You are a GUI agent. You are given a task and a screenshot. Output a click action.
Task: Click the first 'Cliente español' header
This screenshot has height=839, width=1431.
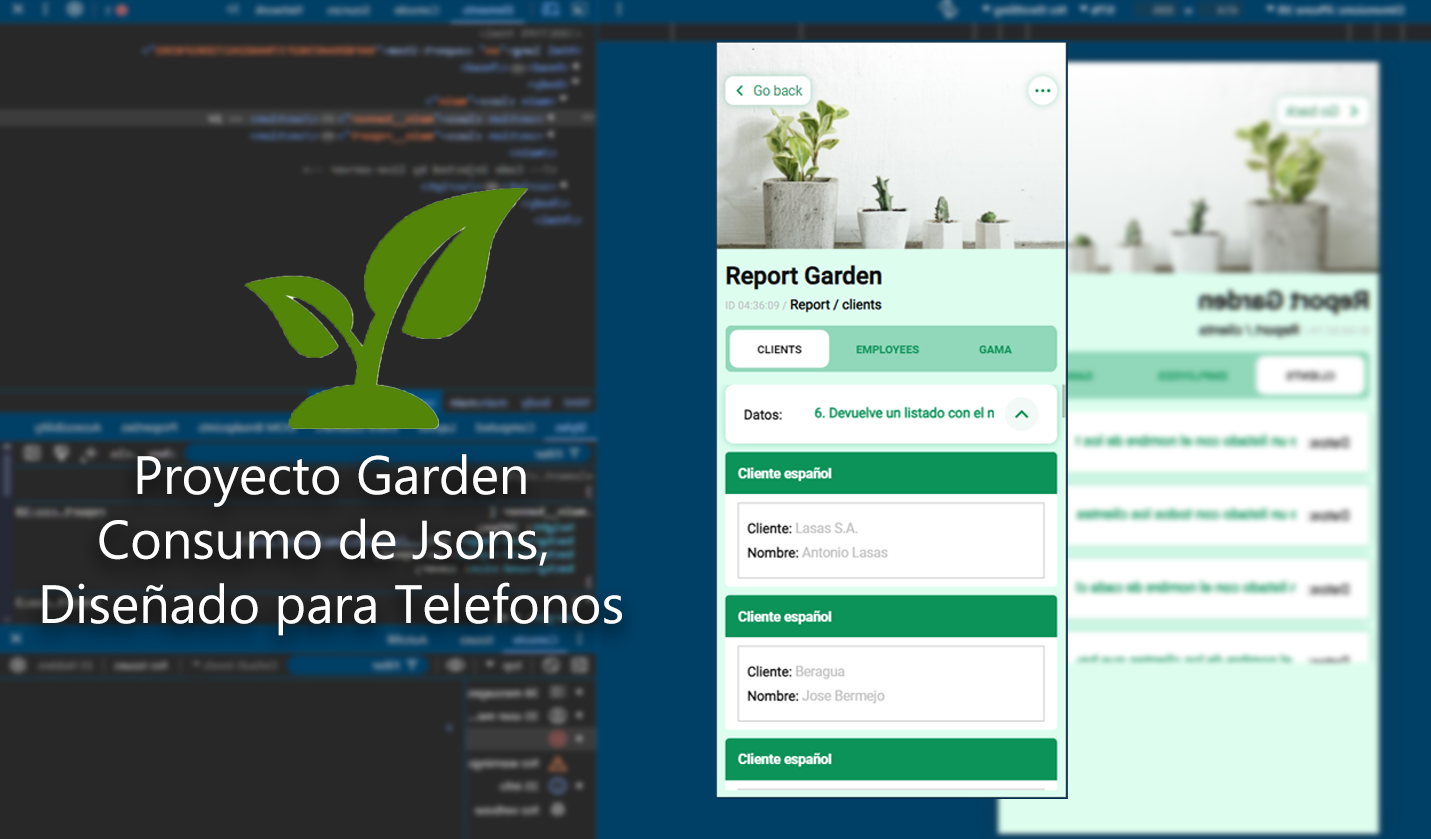click(890, 473)
